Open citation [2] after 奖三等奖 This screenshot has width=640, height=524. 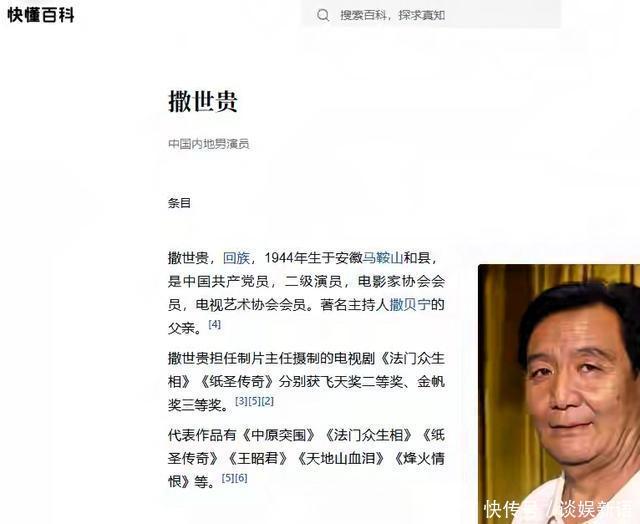[x=267, y=401]
